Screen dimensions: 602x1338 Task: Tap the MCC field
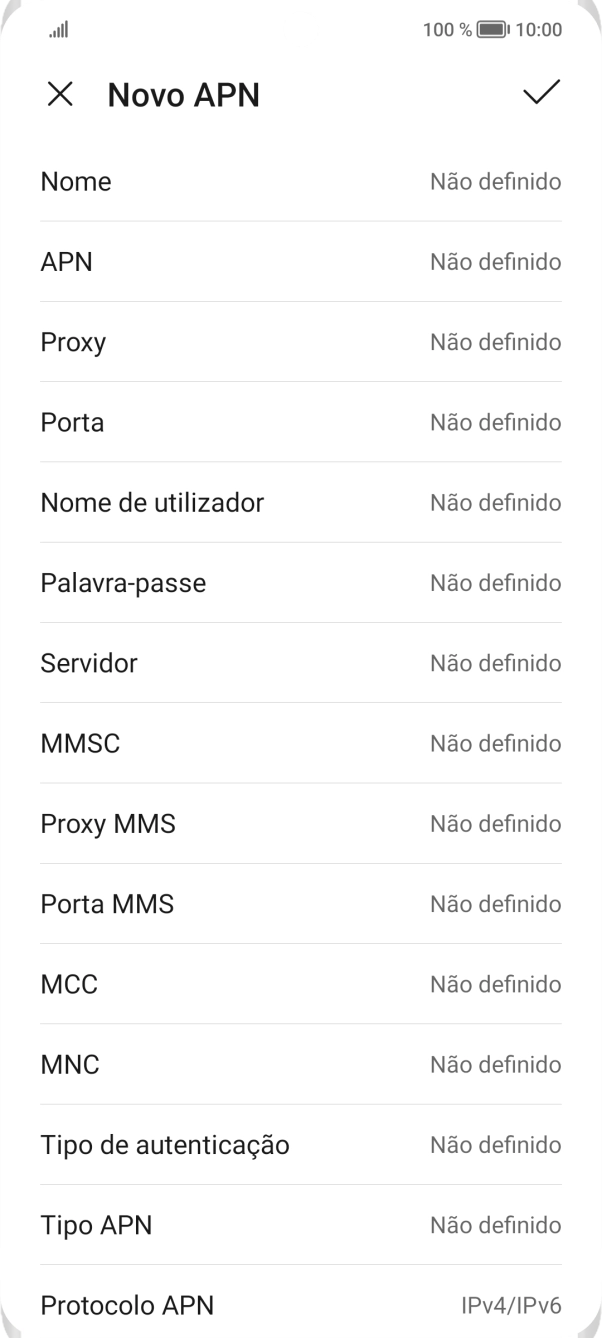pos(300,984)
